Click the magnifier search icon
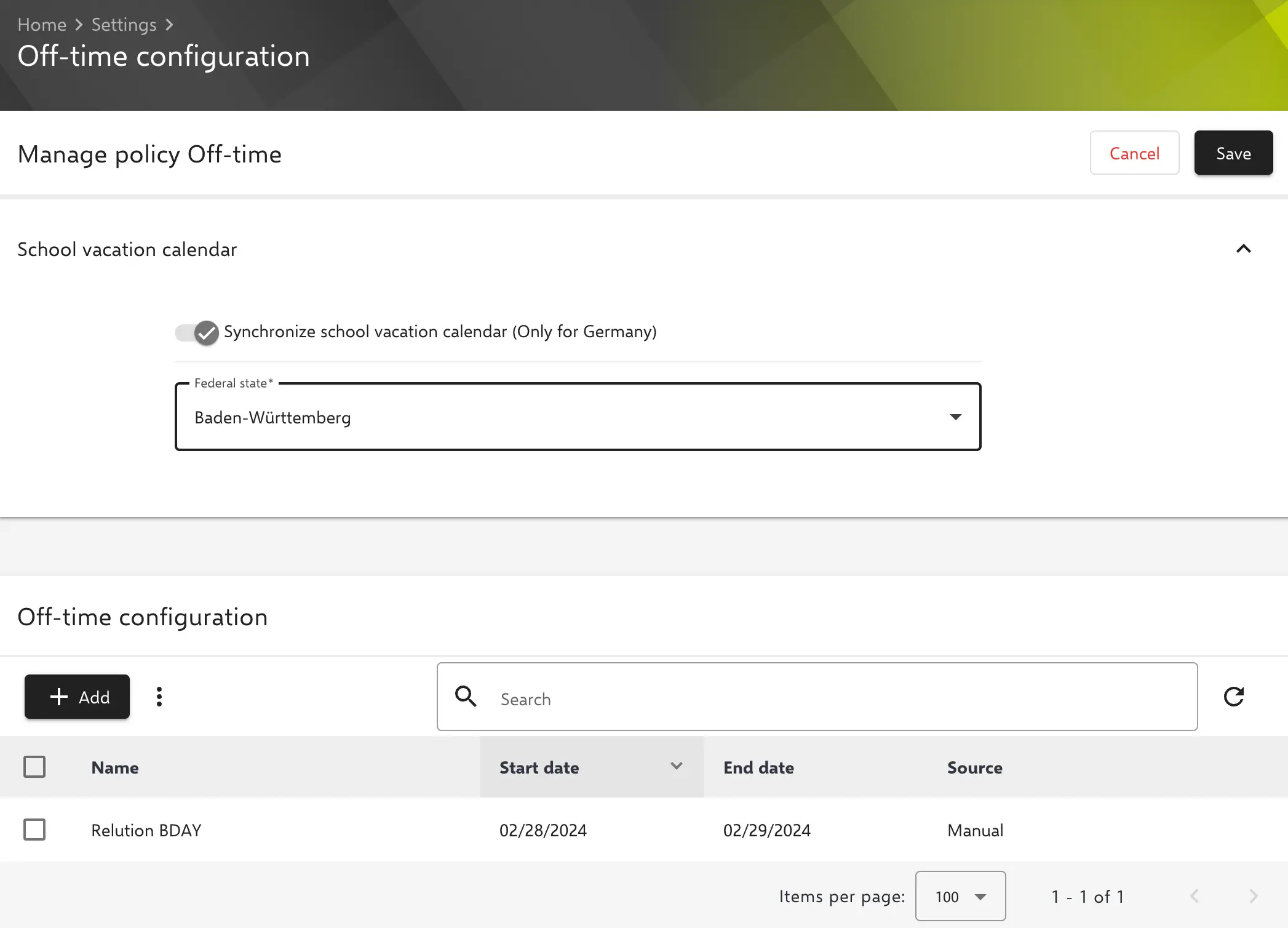 coord(466,697)
